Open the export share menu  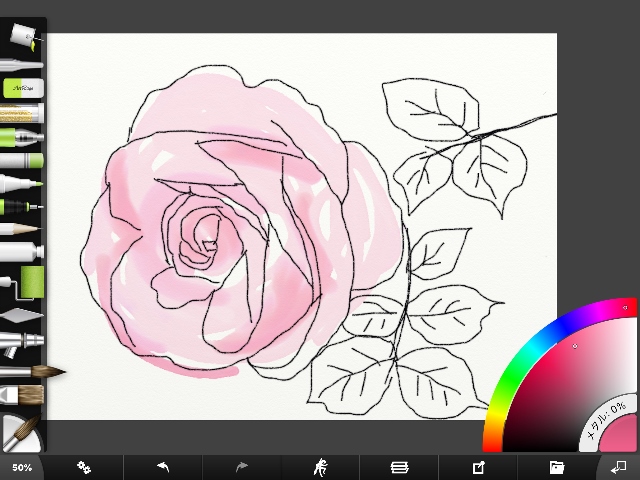[x=478, y=467]
